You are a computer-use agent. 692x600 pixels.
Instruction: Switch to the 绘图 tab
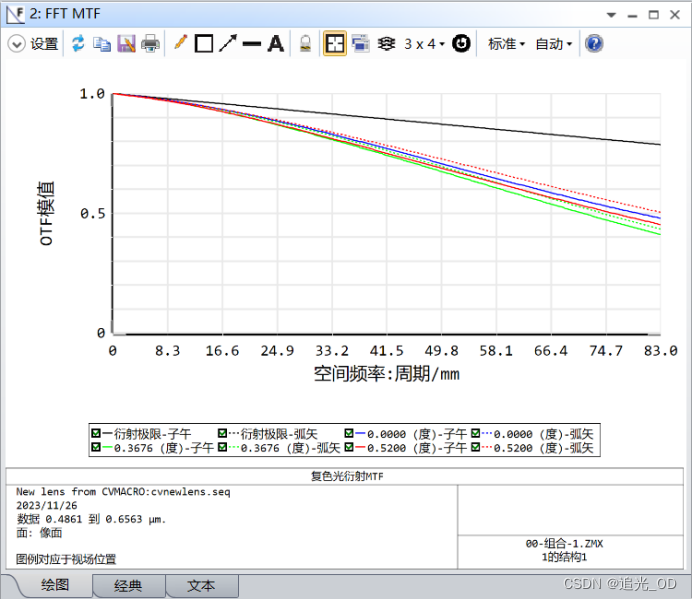click(x=55, y=585)
